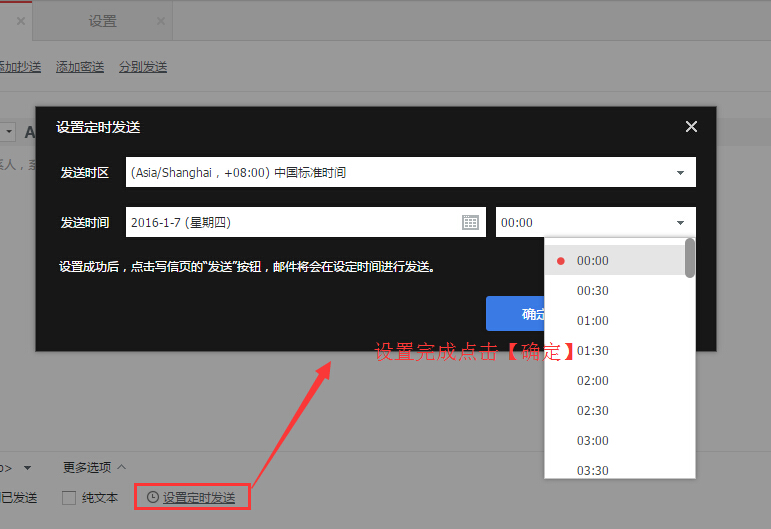Choose the selected 00:00 option in the time list
This screenshot has width=771, height=529.
pyautogui.click(x=592, y=261)
